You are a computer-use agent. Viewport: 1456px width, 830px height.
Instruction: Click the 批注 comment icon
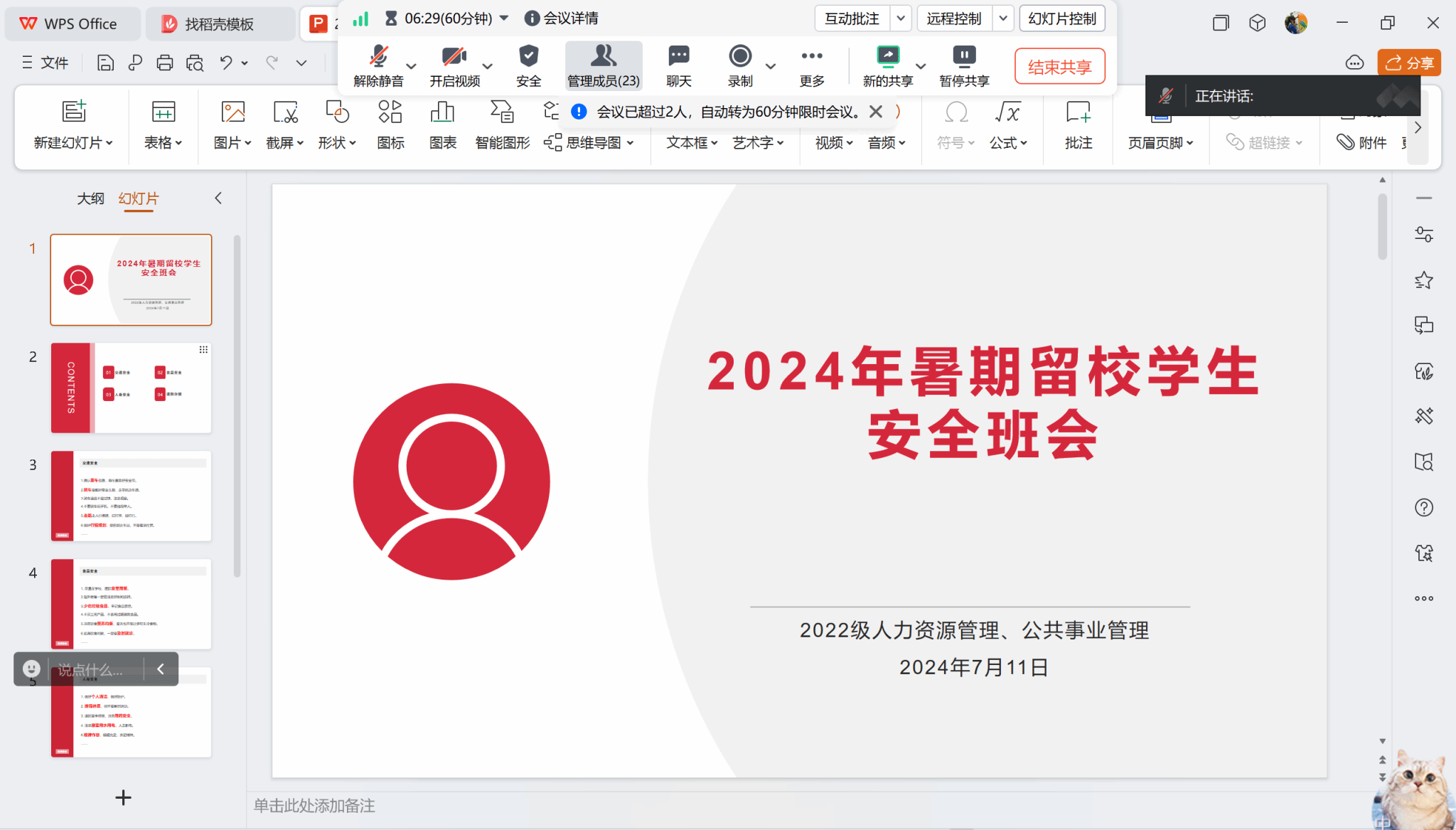point(1078,112)
